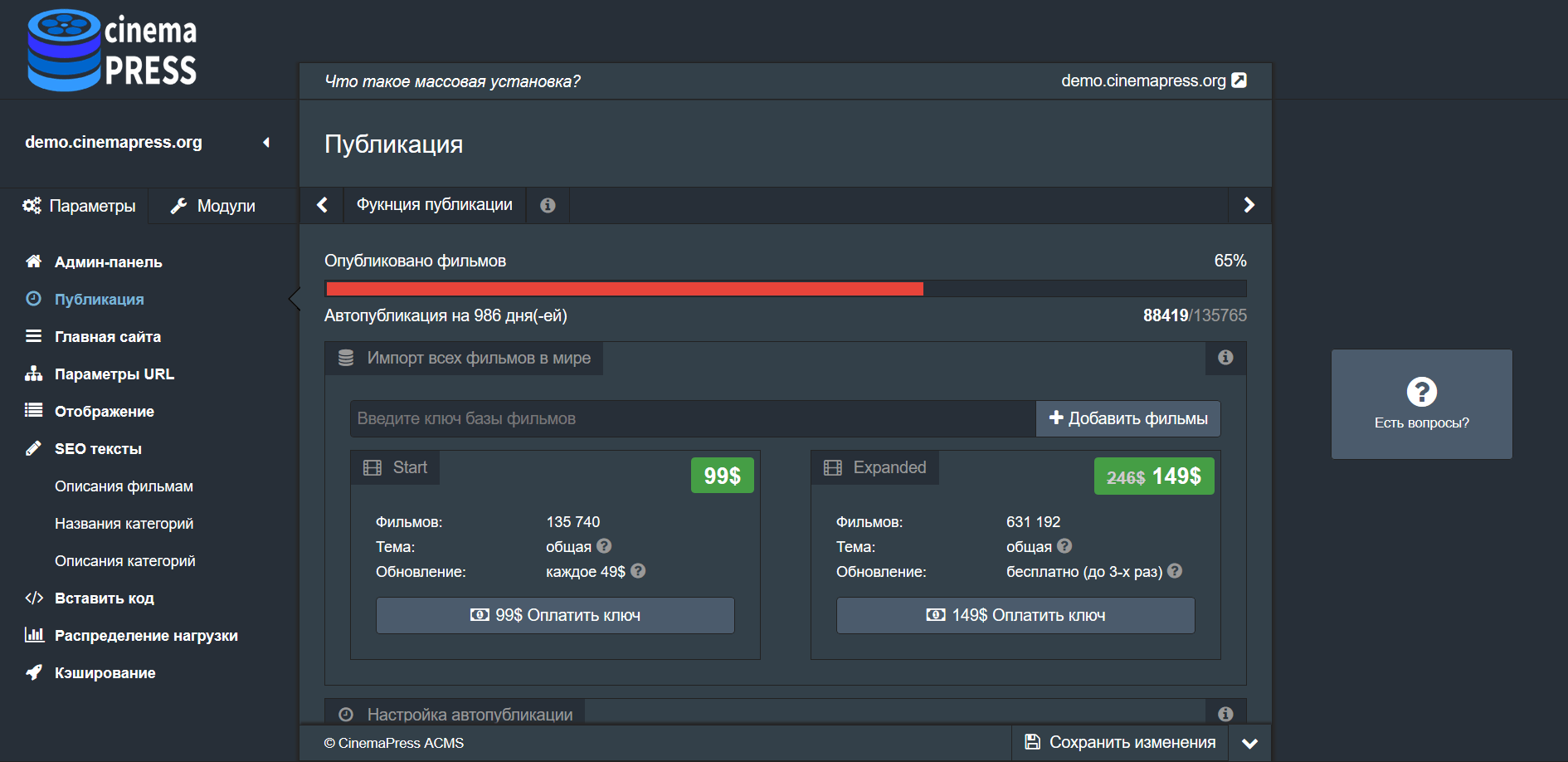Open Параметры URL in the sidebar

[x=114, y=374]
